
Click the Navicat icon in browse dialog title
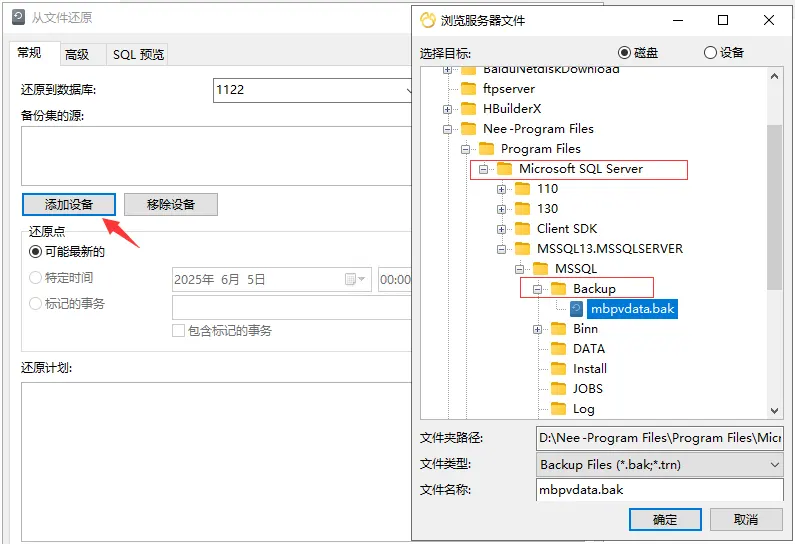pos(428,20)
